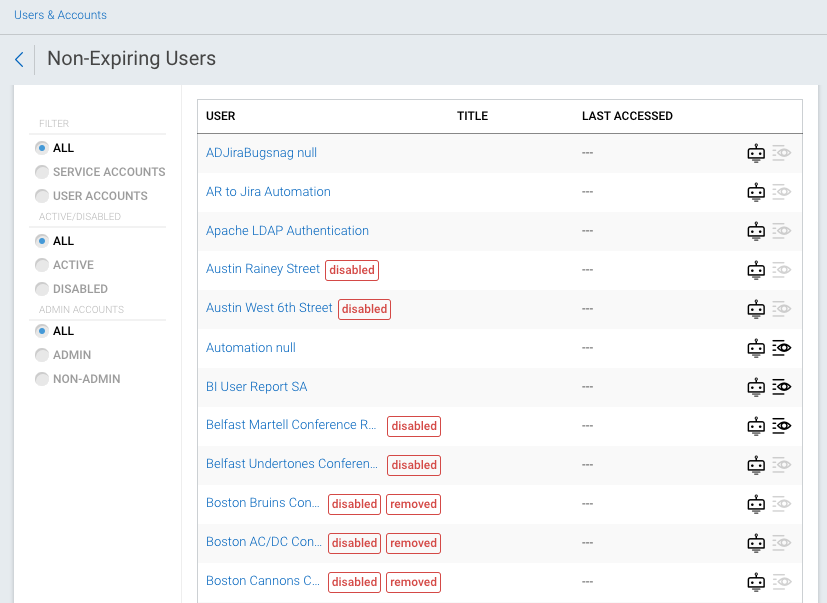This screenshot has width=827, height=603.
Task: Click the Title column header
Action: (x=472, y=116)
